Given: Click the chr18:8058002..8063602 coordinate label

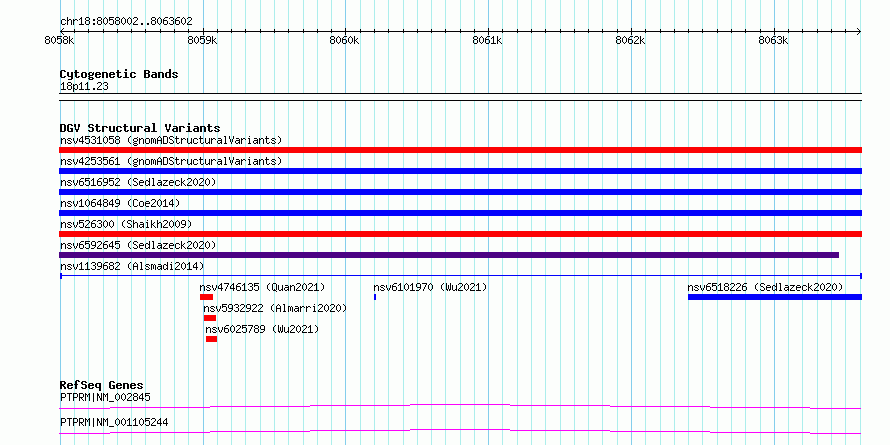Looking at the screenshot, I should [126, 22].
